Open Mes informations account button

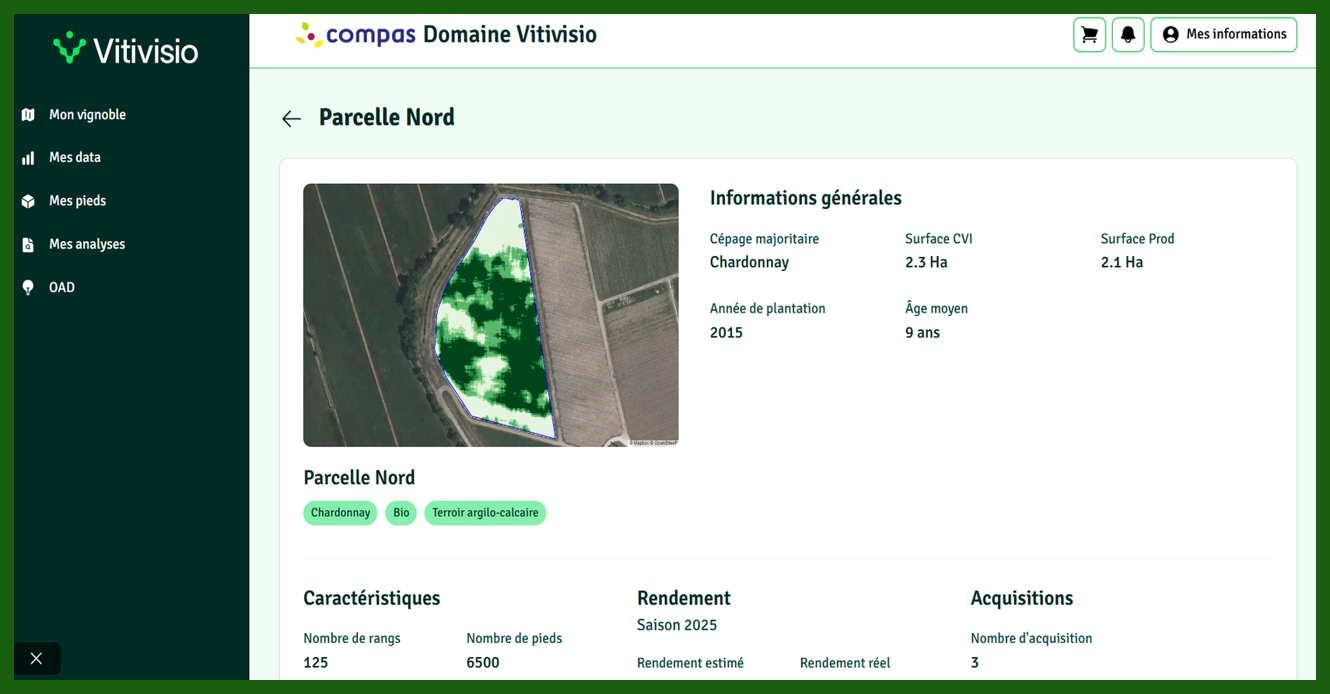point(1223,34)
